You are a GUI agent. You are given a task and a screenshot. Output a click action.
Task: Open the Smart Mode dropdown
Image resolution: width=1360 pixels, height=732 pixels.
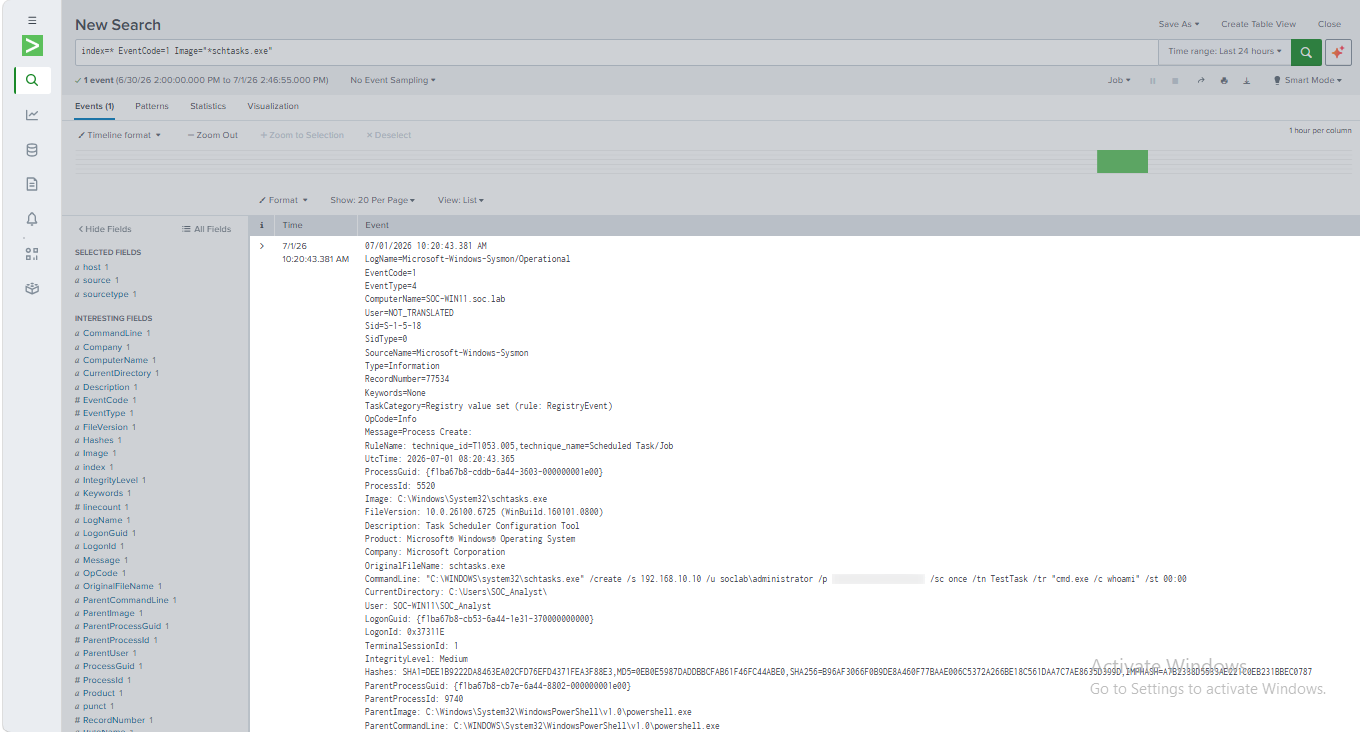pos(1308,80)
